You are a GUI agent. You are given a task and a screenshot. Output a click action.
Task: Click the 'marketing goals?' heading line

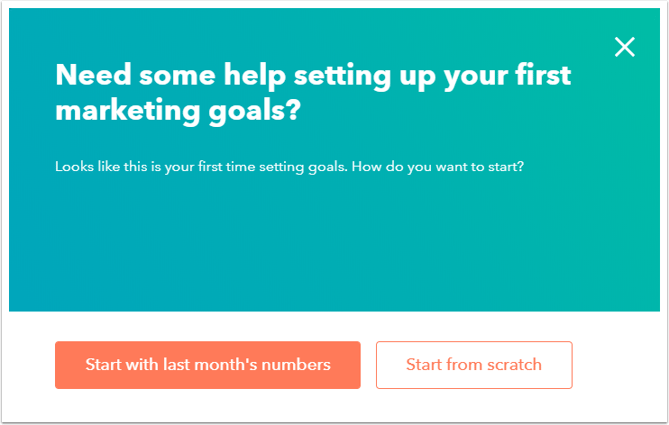coord(178,110)
